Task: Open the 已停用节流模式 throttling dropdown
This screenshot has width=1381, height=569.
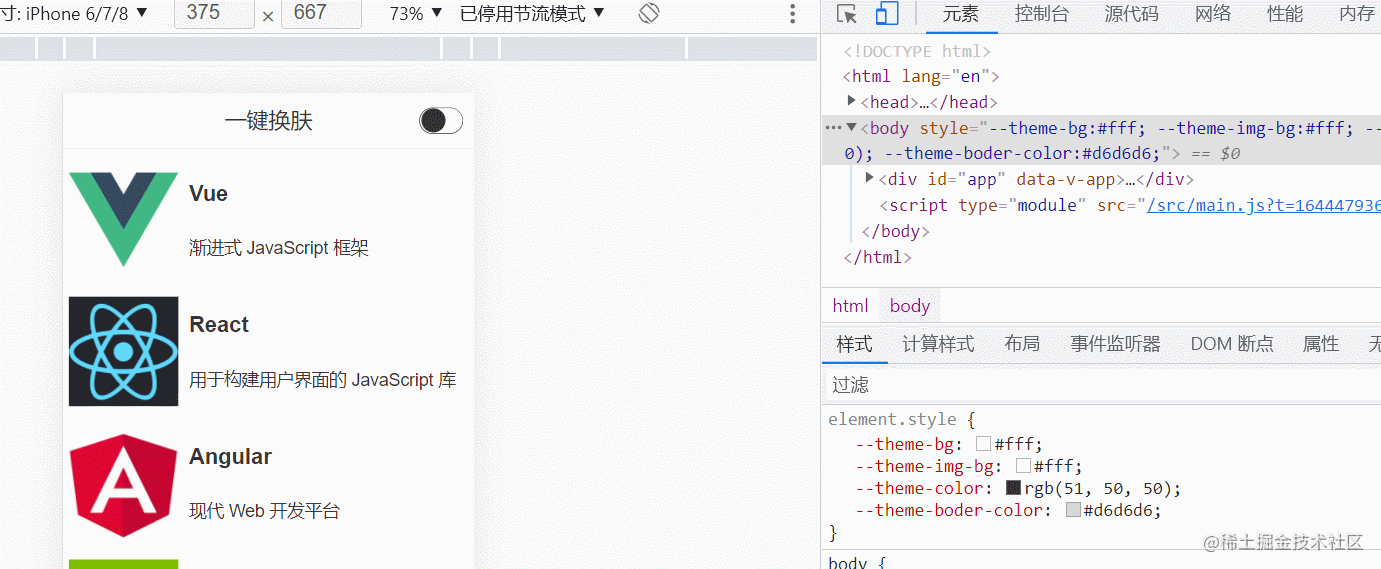Action: [532, 13]
